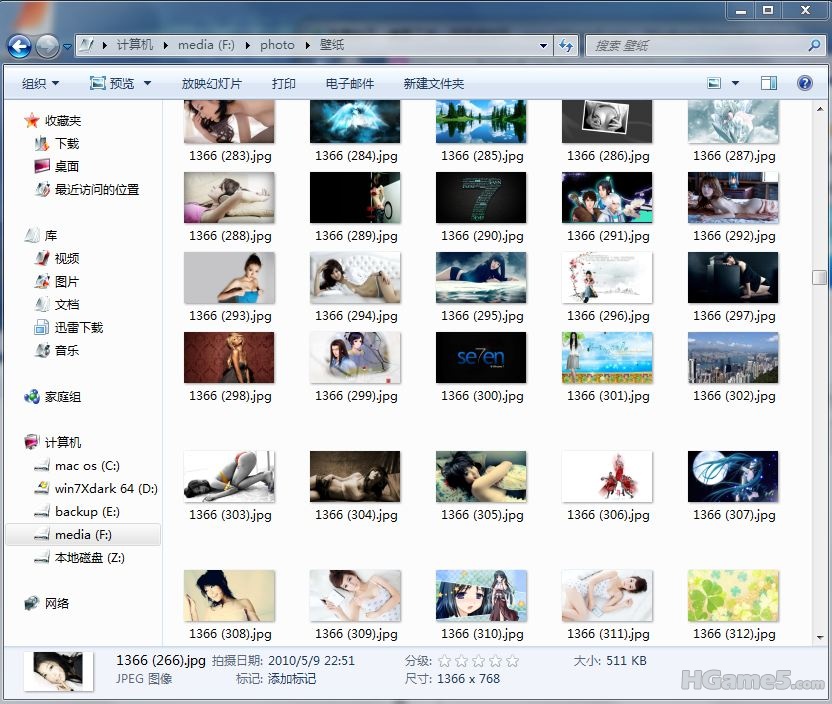Click 电子邮件 in the toolbar

[x=350, y=84]
